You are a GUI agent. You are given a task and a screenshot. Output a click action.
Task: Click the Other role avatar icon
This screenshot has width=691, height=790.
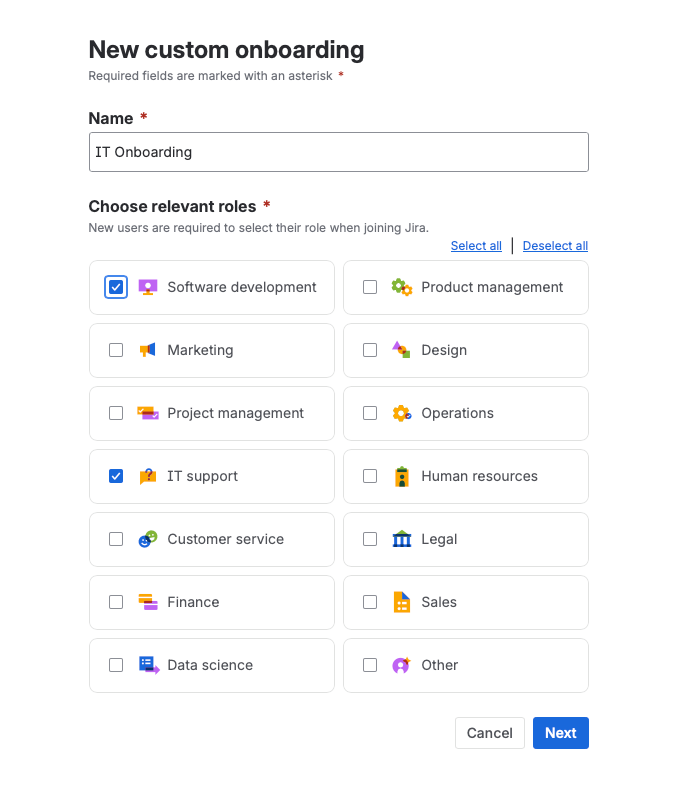coord(401,665)
